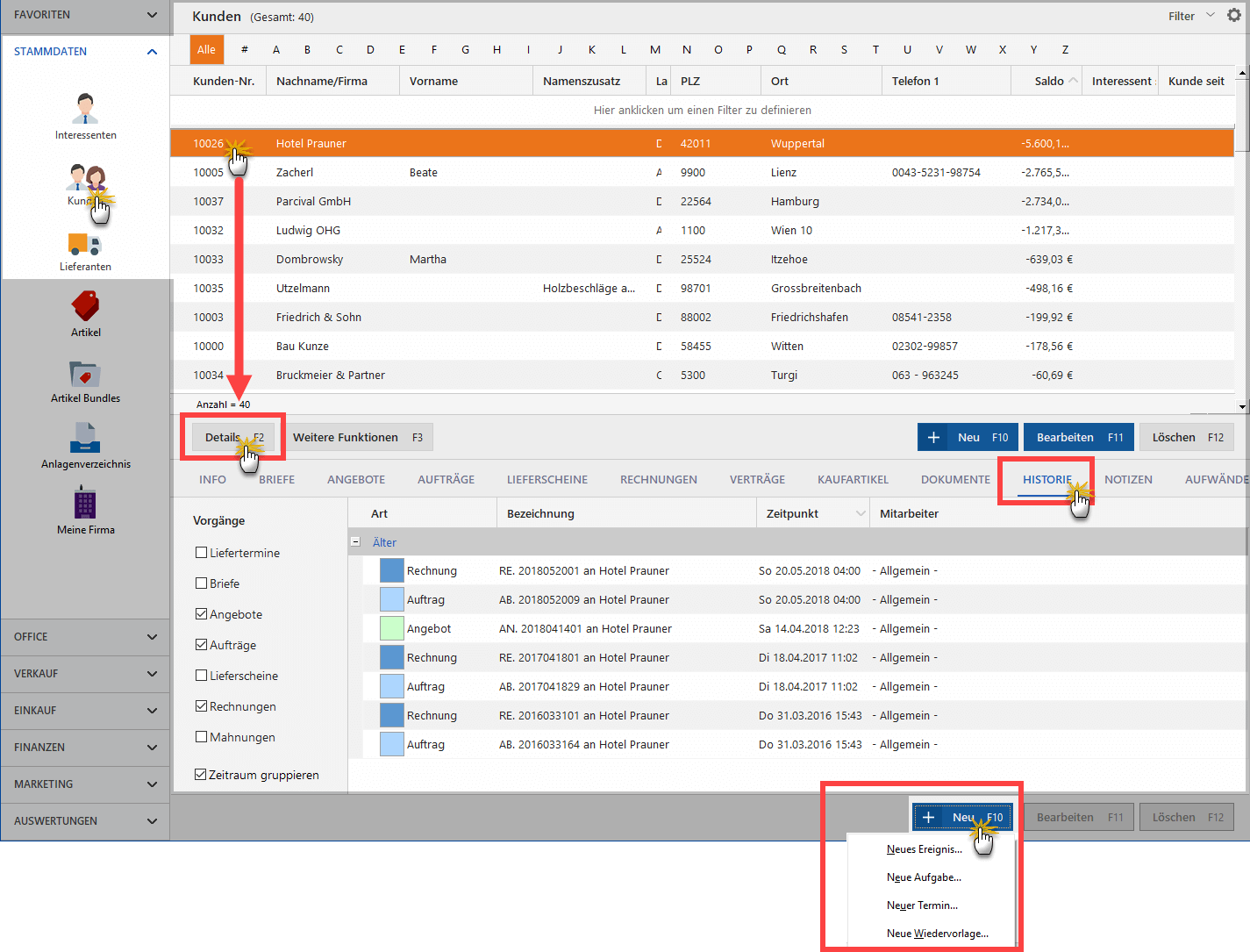Open Artikel Bundles folder icon
The image size is (1250, 952).
85,373
